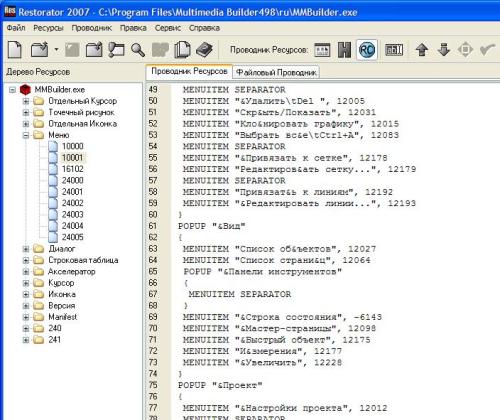Image resolution: width=500 pixels, height=420 pixels.
Task: Switch to the Файловый Проводник tab
Action: [276, 72]
